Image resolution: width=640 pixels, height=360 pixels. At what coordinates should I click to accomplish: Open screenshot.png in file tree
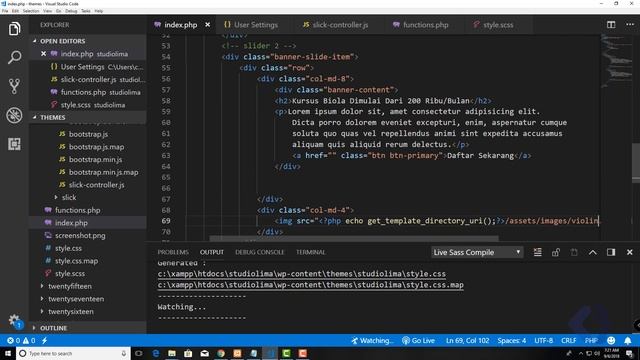click(x=80, y=236)
